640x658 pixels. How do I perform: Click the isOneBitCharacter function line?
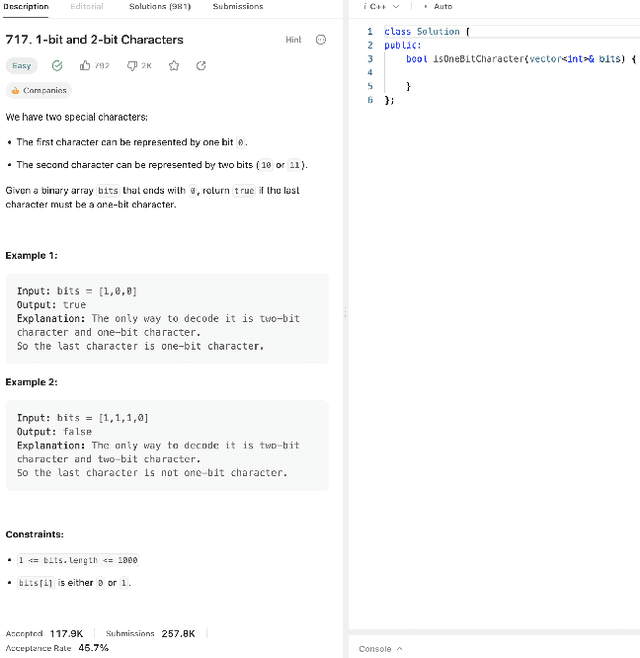click(521, 59)
